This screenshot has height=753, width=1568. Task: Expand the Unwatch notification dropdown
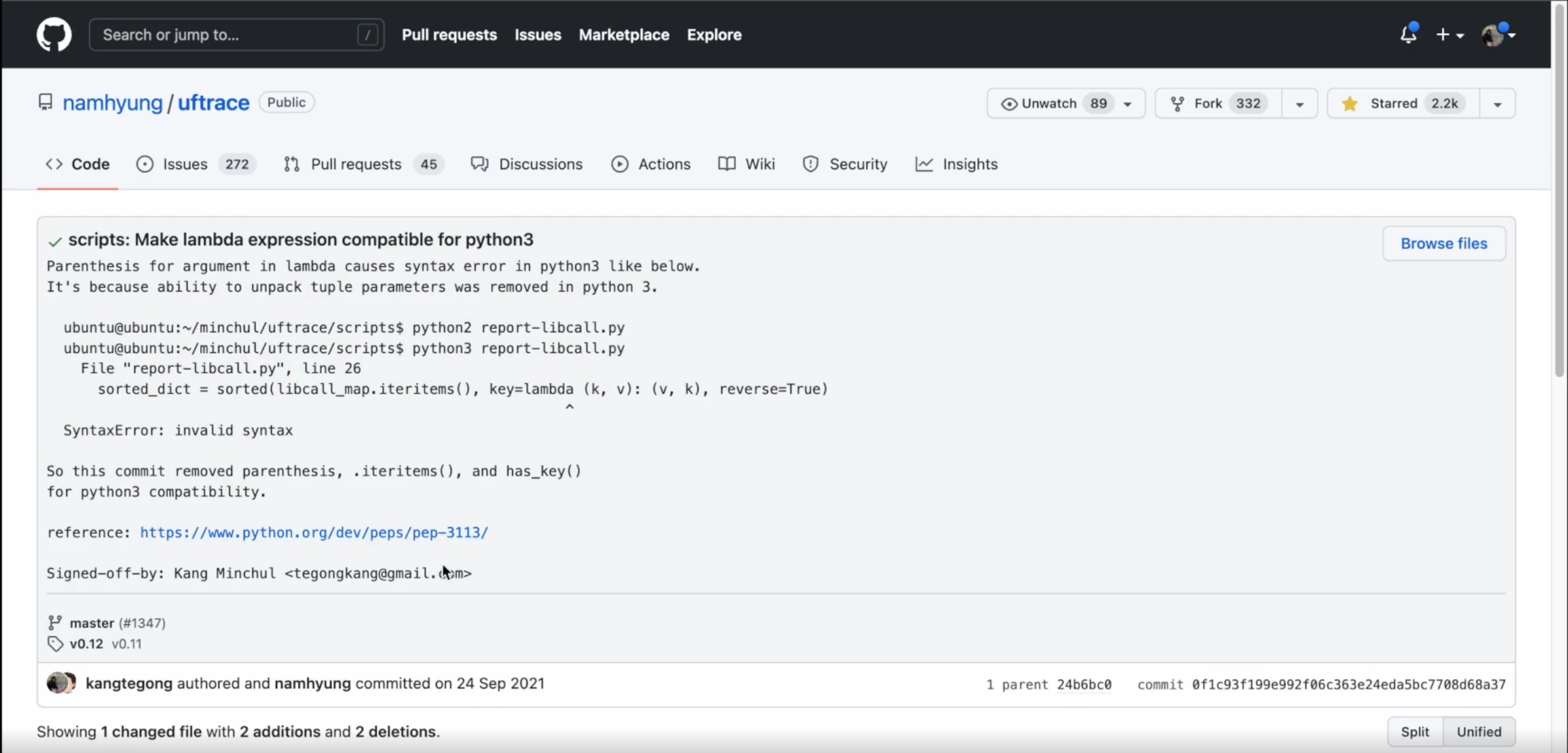coord(1128,104)
